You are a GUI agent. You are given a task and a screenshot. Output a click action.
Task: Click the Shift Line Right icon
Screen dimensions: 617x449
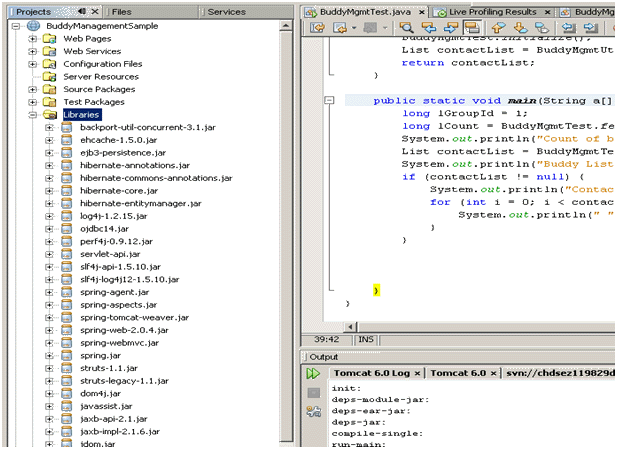591,28
